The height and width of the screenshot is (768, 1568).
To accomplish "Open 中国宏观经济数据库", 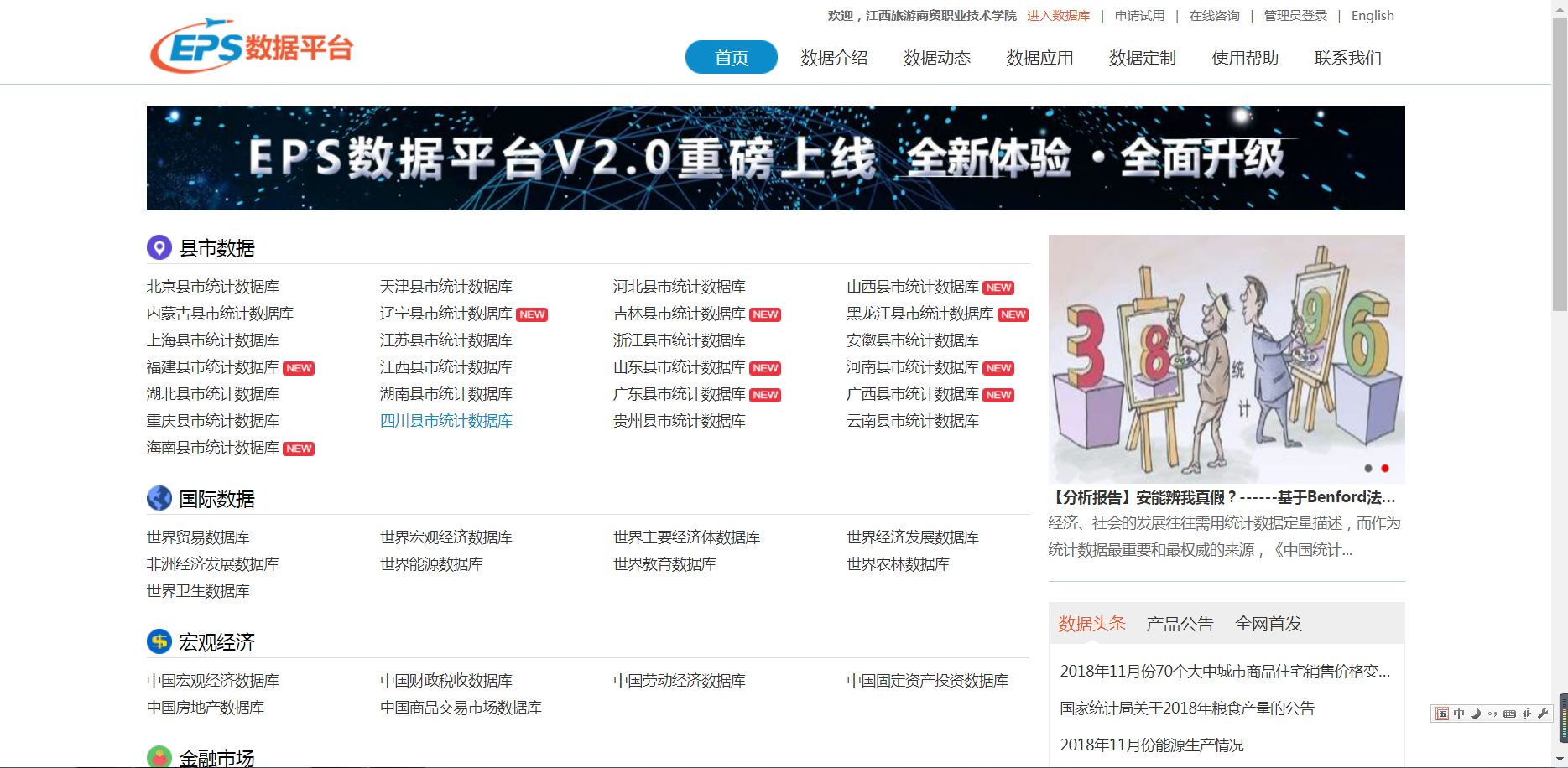I will [213, 681].
